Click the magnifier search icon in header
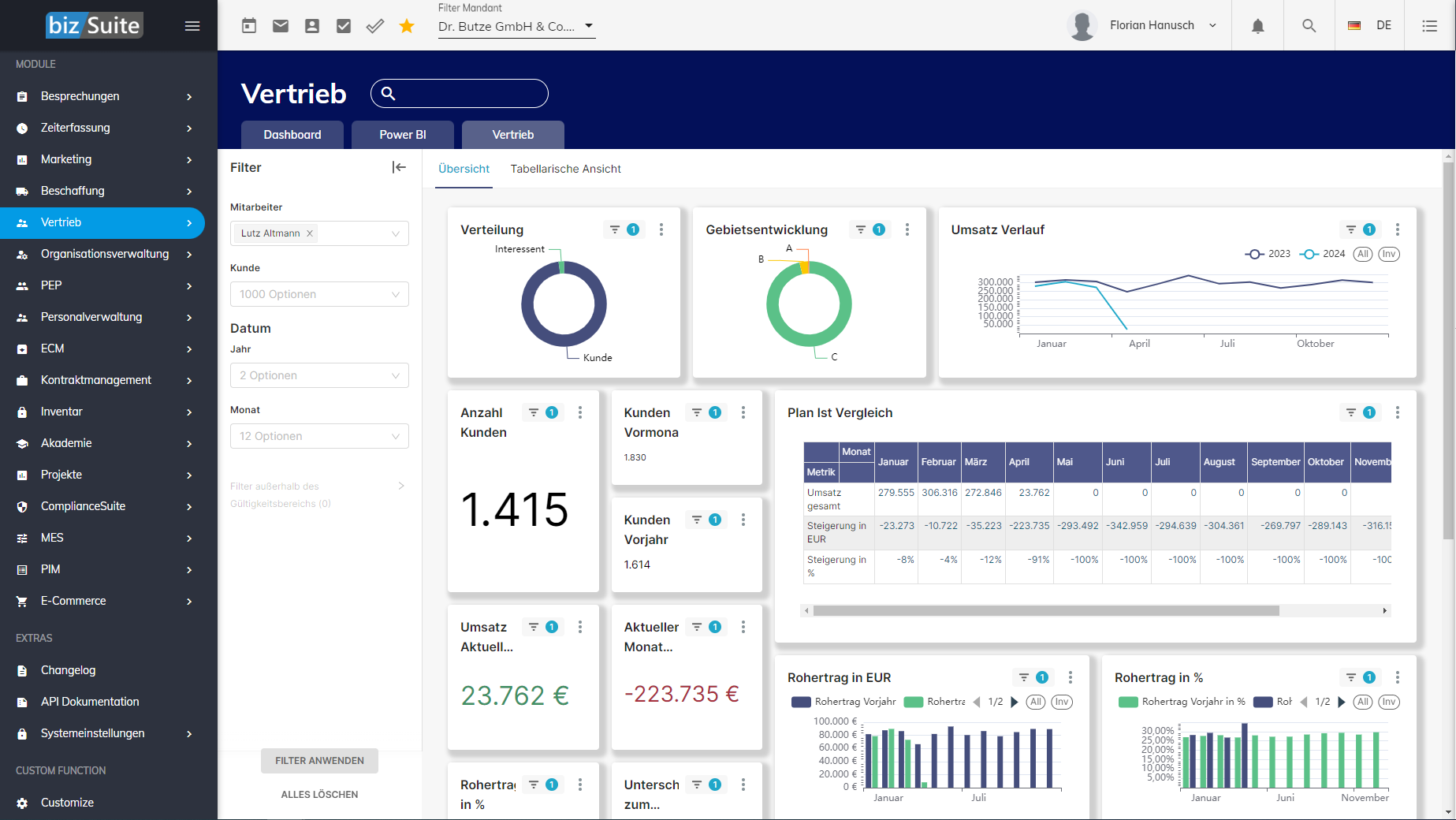1456x820 pixels. (1309, 26)
